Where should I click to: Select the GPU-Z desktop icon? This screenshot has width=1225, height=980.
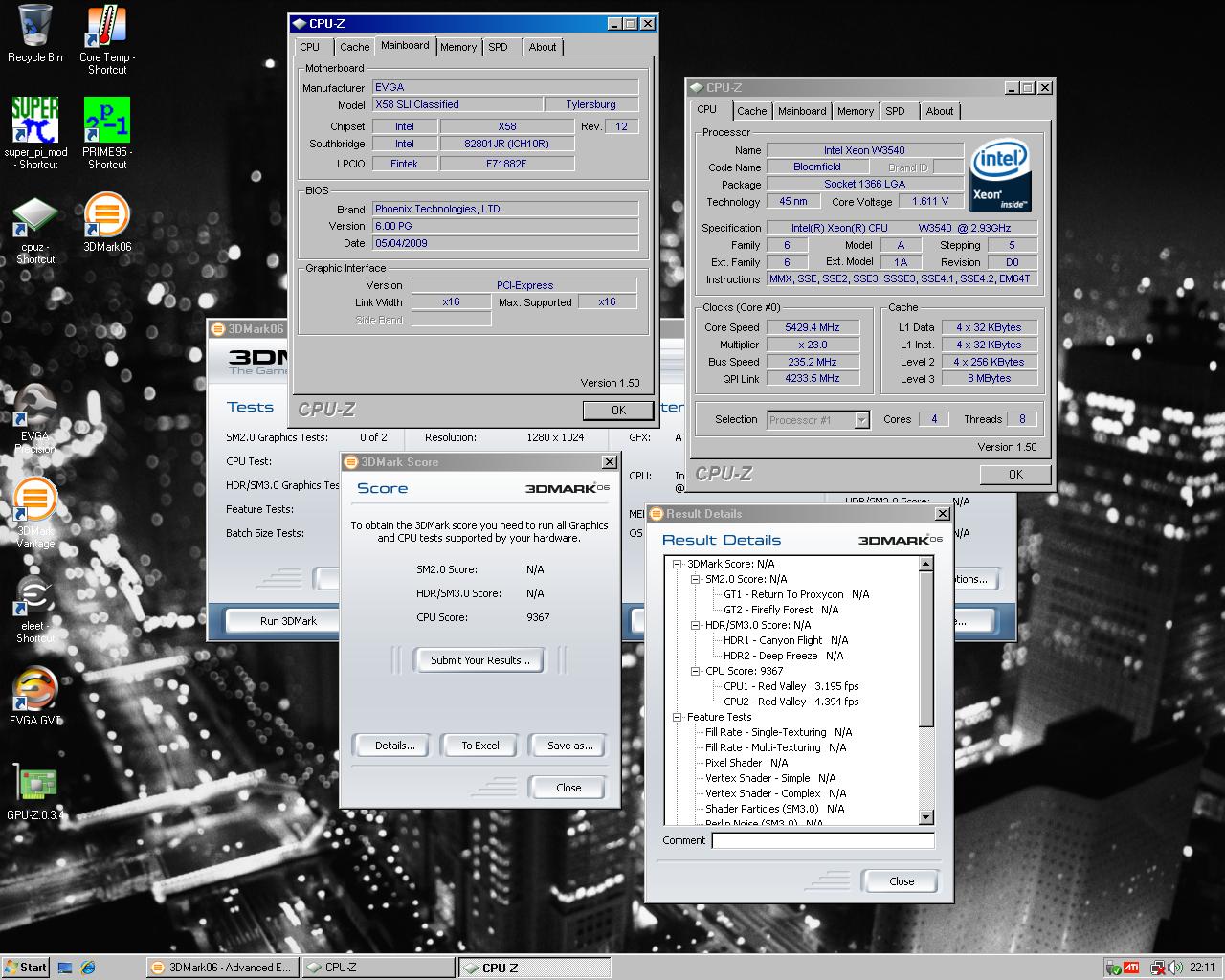[x=35, y=793]
